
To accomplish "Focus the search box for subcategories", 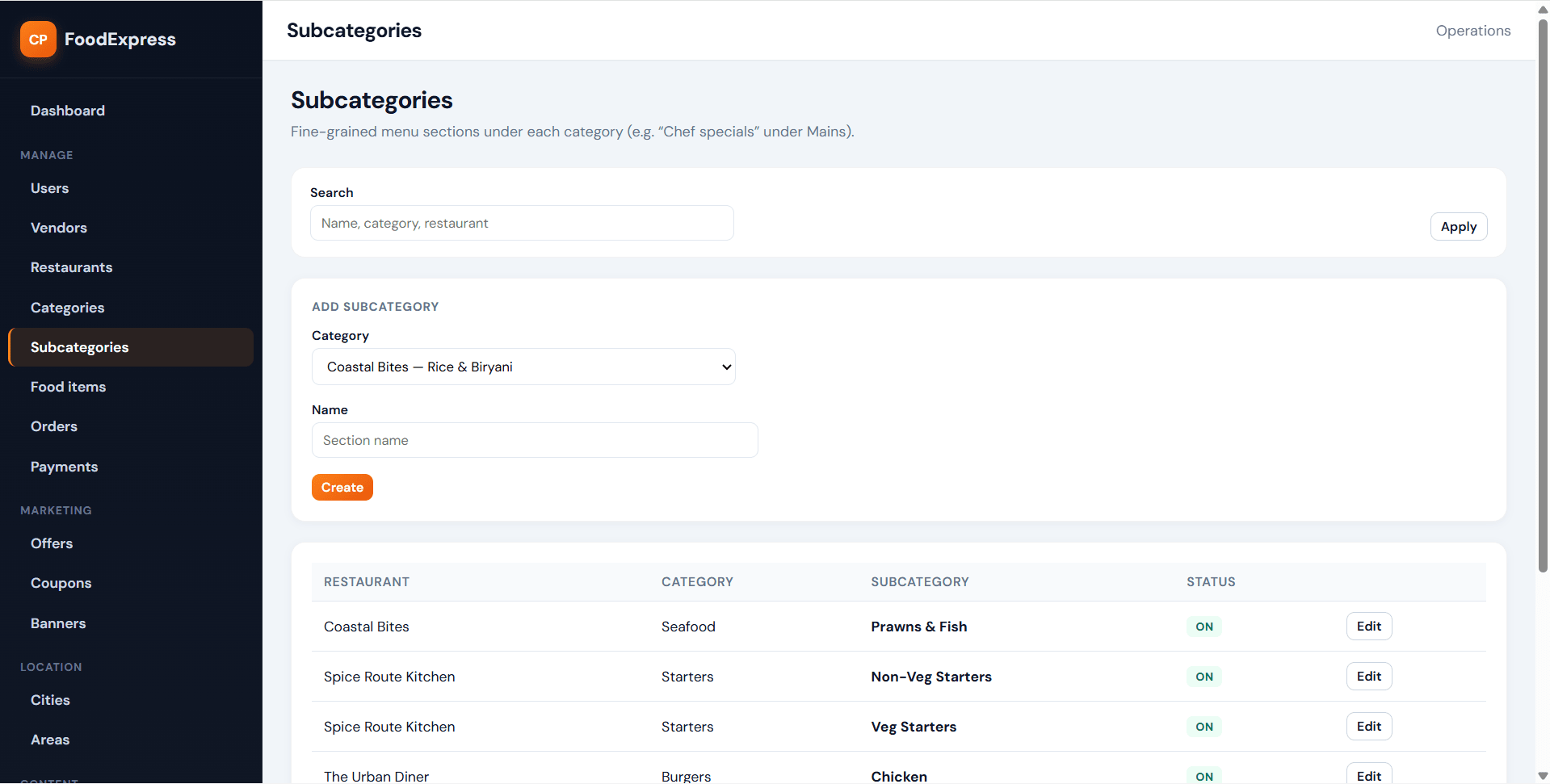I will click(522, 223).
